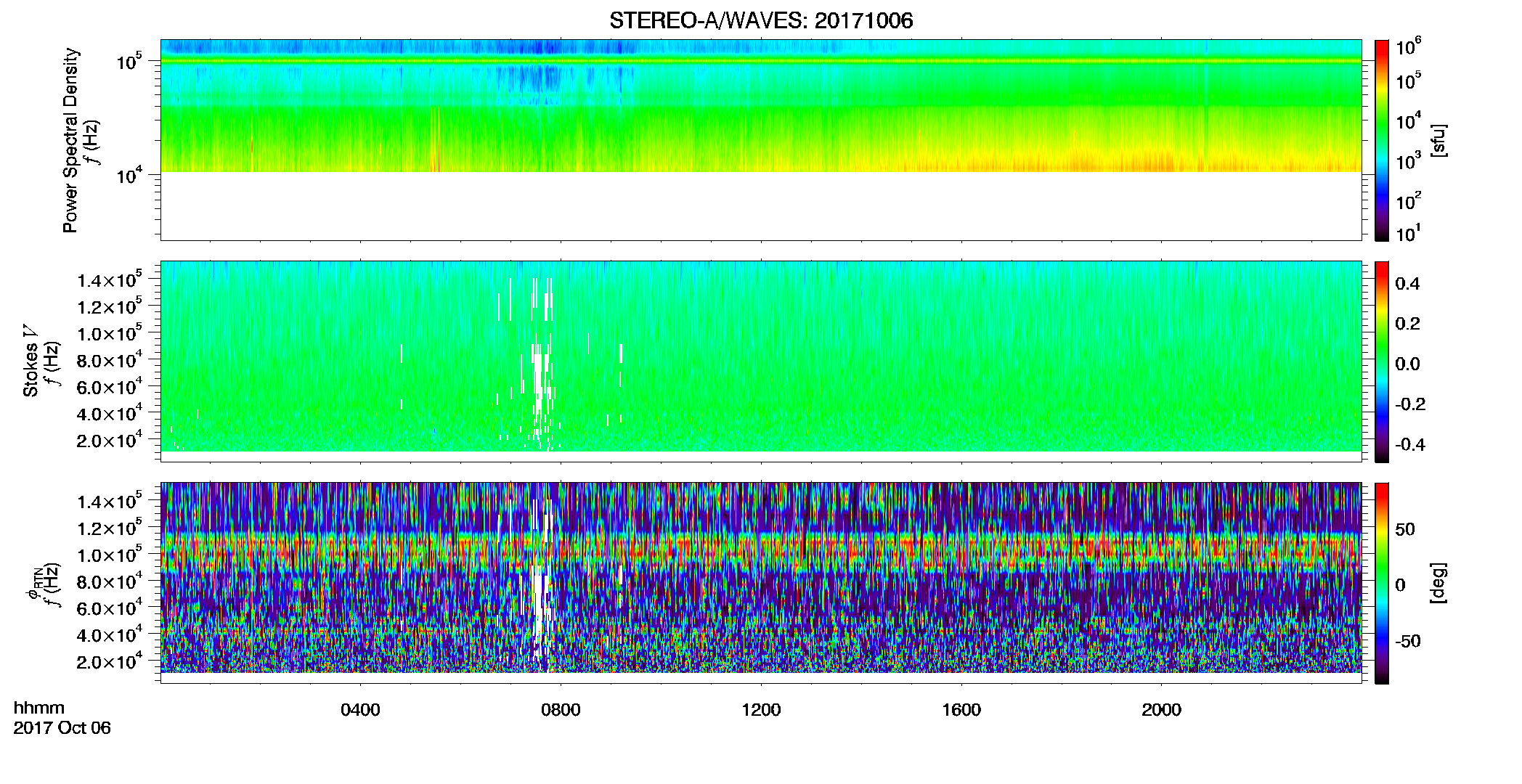
Task: Click the phi RTN degree color bar
Action: [1382, 583]
